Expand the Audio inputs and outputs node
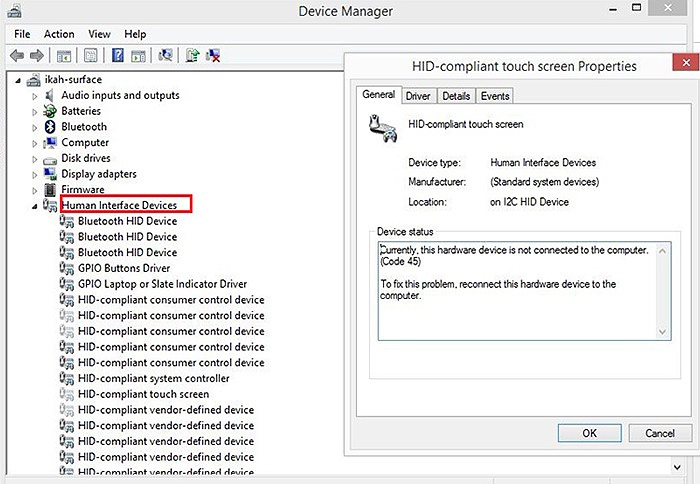The image size is (700, 484). point(35,96)
